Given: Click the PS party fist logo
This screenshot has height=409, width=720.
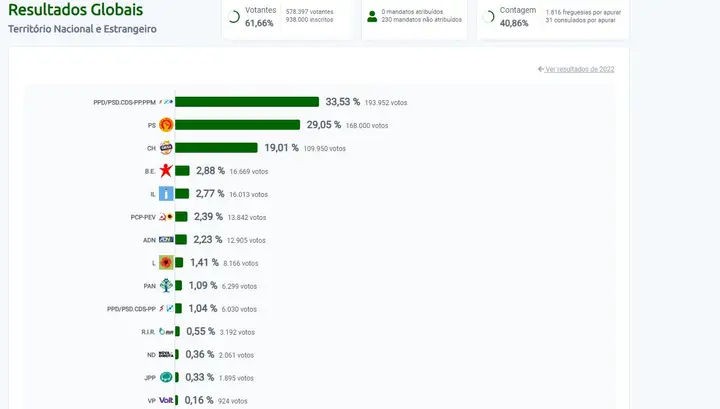Looking at the screenshot, I should coord(167,125).
